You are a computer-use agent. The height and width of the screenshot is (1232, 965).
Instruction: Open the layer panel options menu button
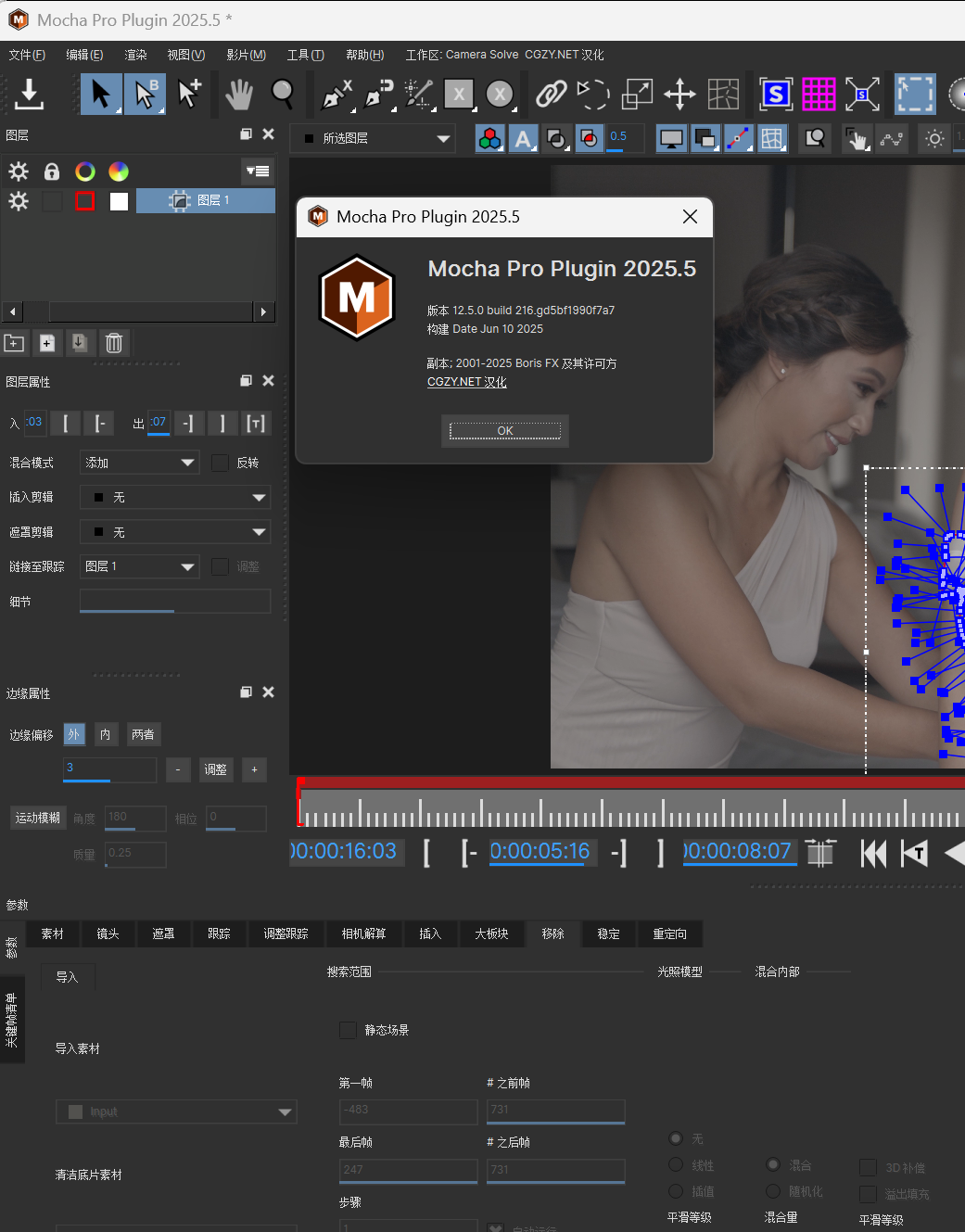[257, 171]
